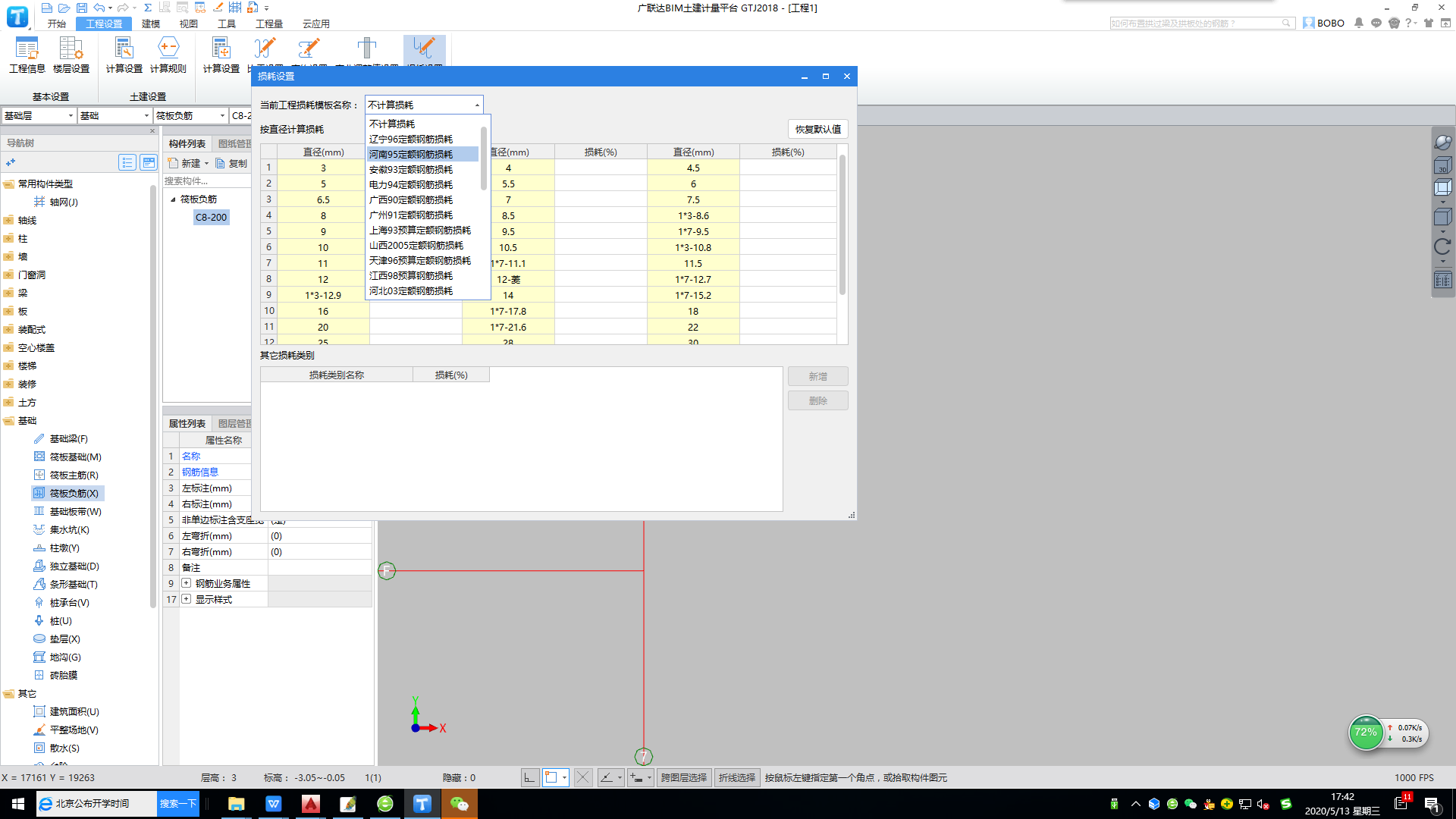The width and height of the screenshot is (1456, 819).
Task: Switch to 属性列表 tab
Action: (x=187, y=423)
